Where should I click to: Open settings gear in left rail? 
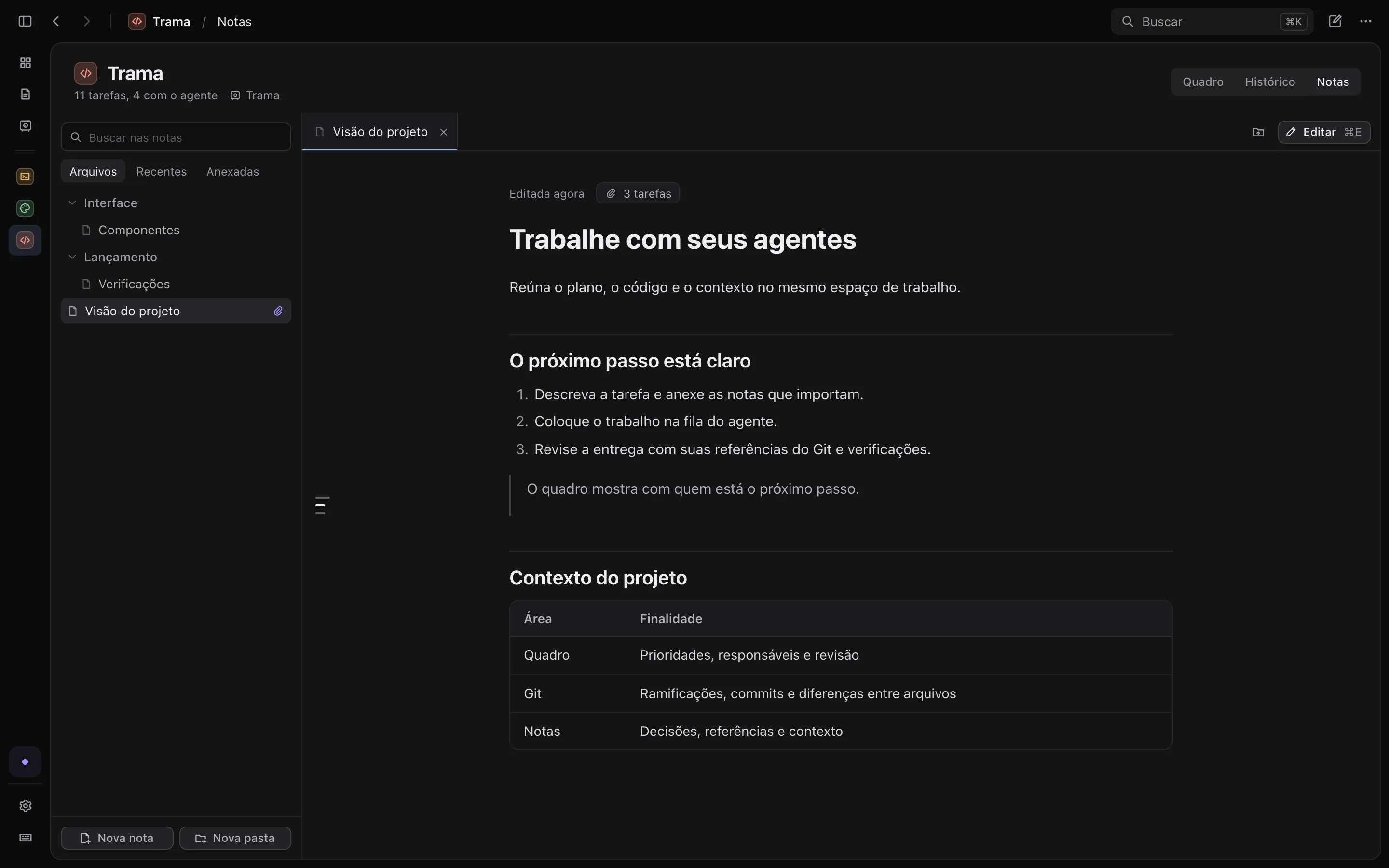click(25, 805)
